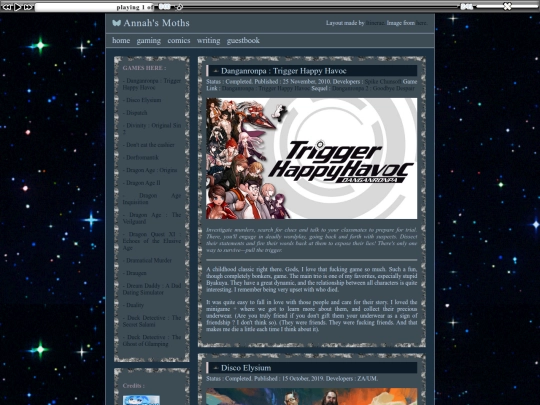Open the comics section
This screenshot has height=405, width=540.
coord(179,41)
